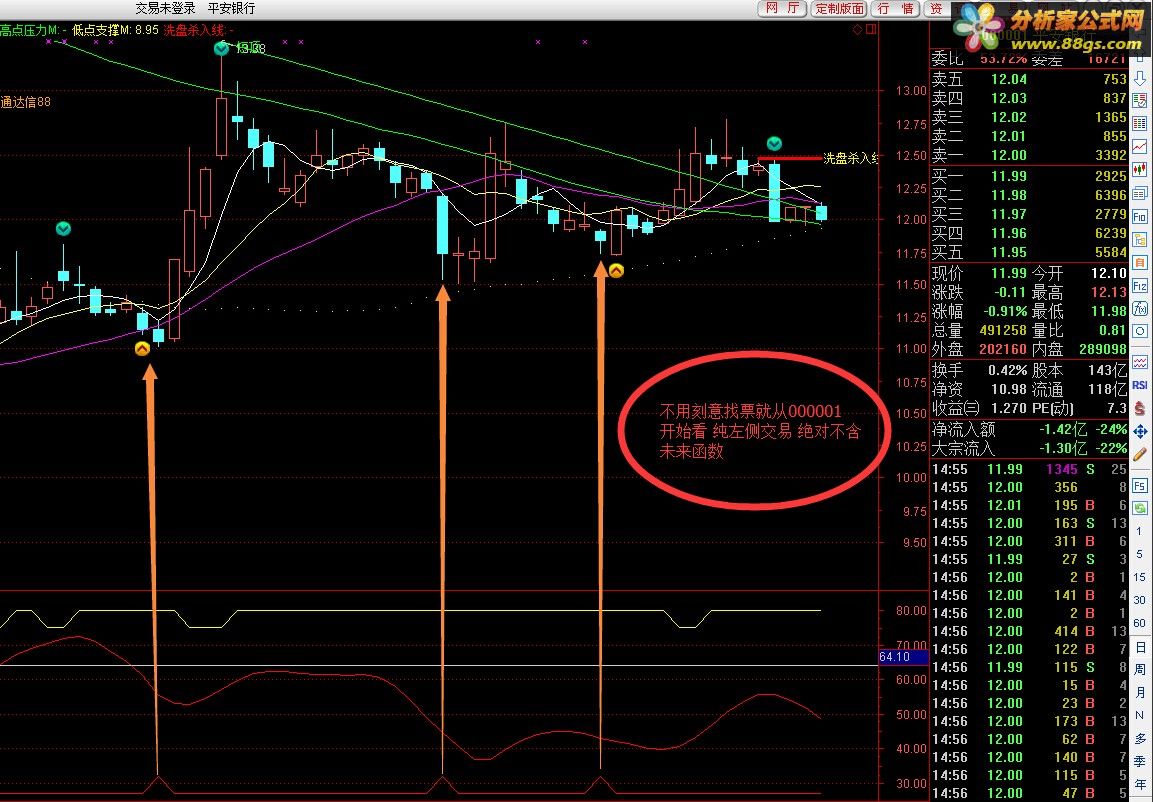
Task: Select the multi-period (多) option
Action: tap(1140, 739)
